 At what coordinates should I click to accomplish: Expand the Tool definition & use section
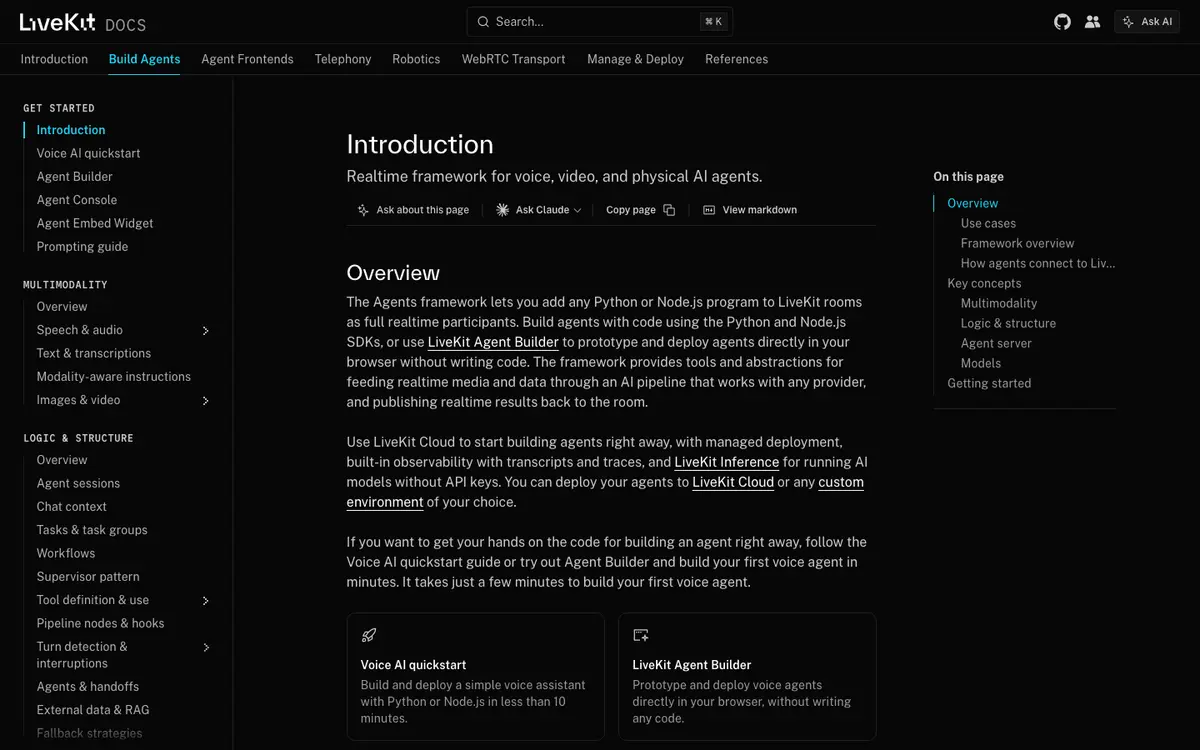(x=206, y=600)
